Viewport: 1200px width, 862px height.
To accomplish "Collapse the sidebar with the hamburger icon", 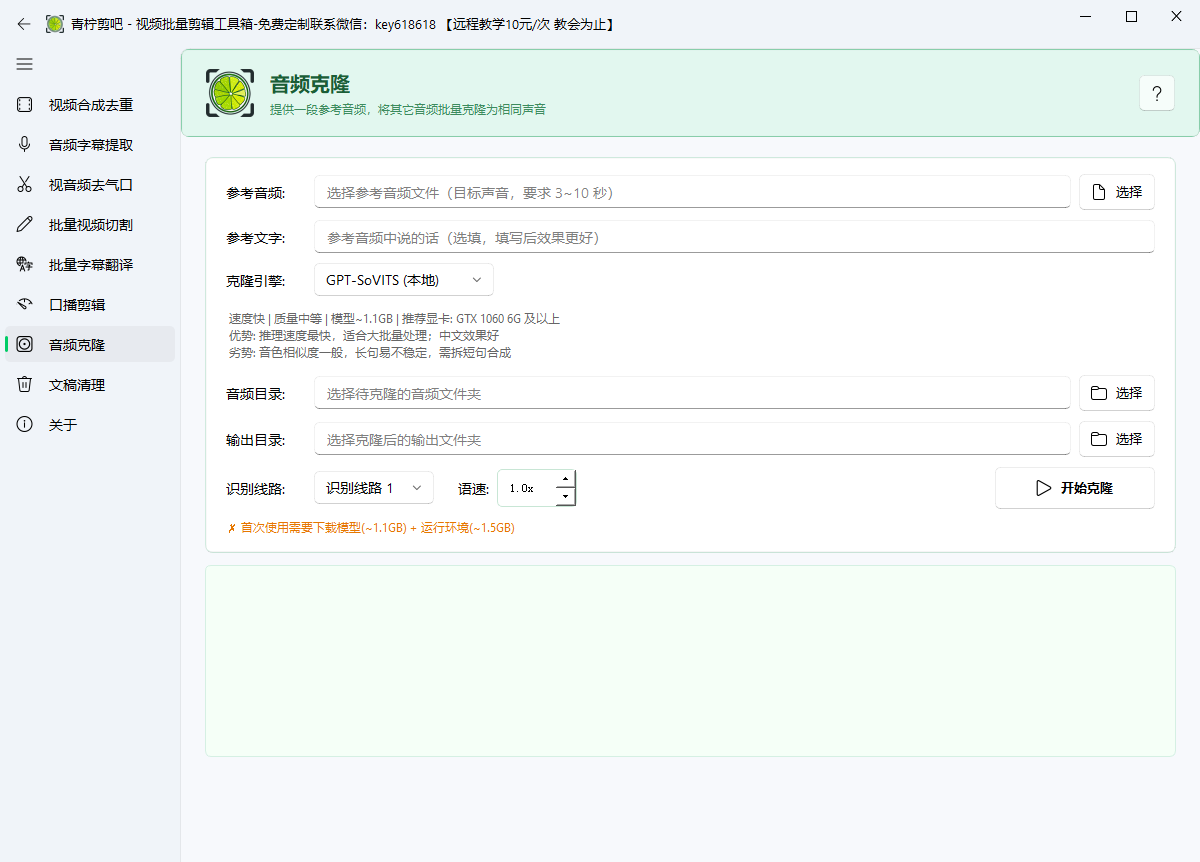I will point(24,64).
